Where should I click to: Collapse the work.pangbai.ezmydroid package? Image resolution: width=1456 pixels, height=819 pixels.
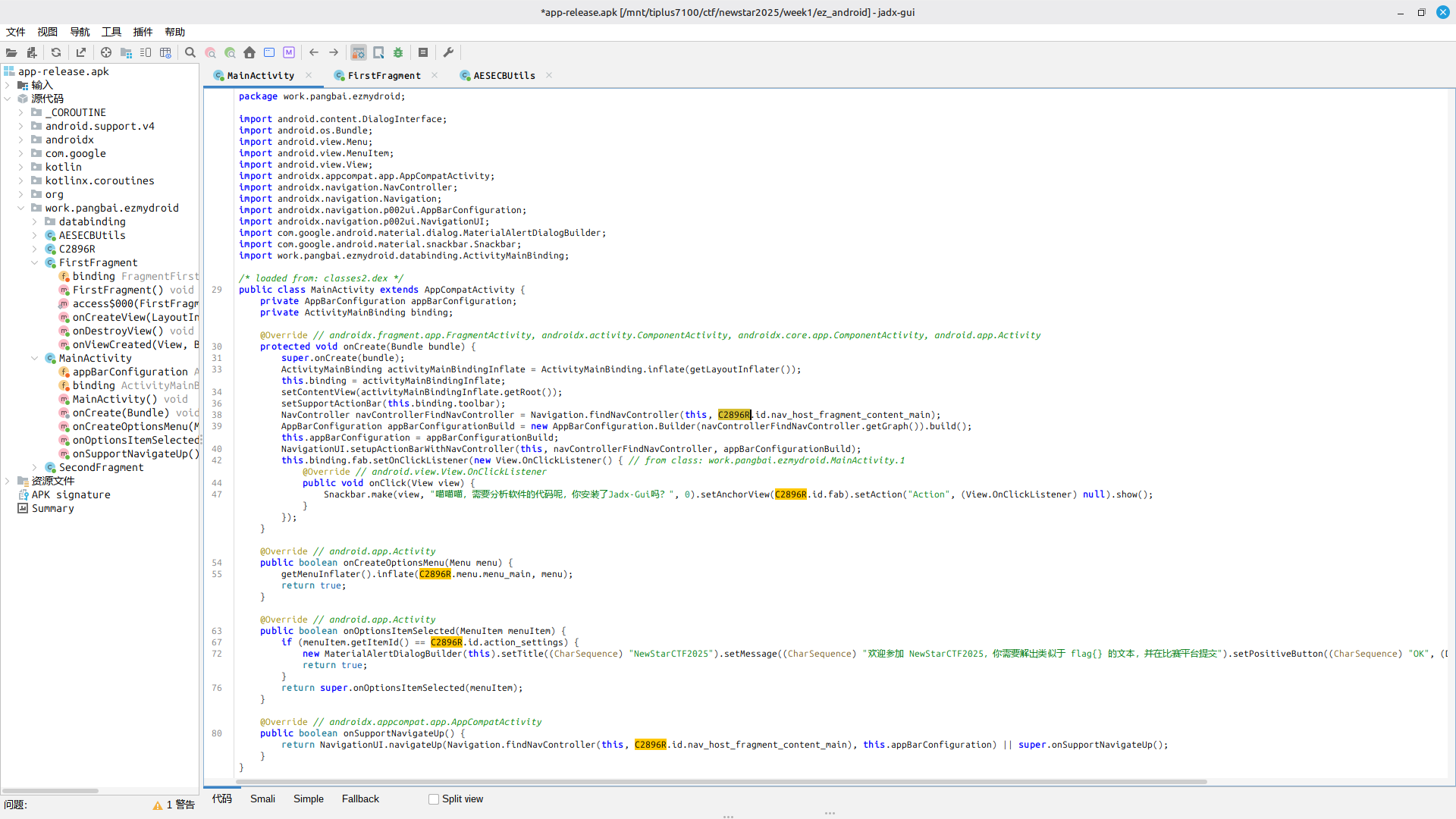pyautogui.click(x=21, y=208)
